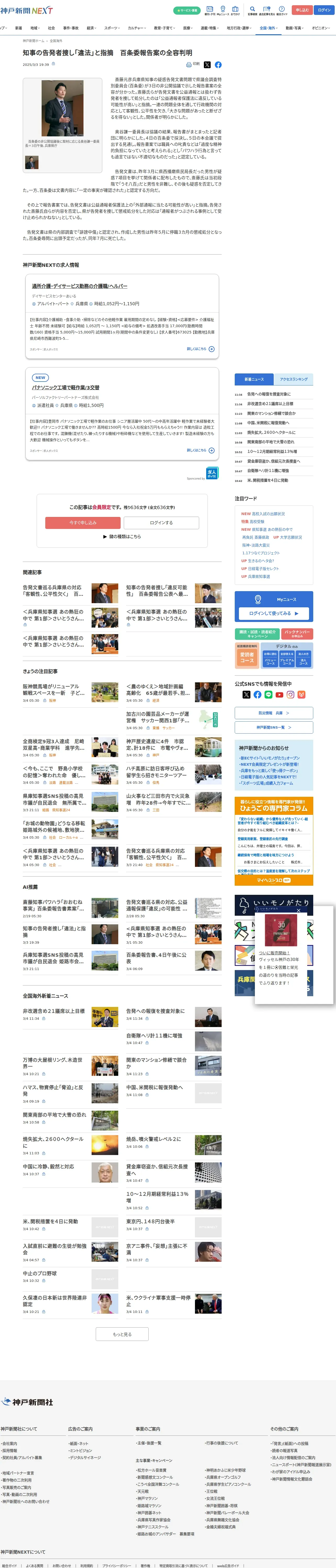The height and width of the screenshot is (1568, 336).
Task: Open small thumbnail under article photo
Action: [x=32, y=163]
